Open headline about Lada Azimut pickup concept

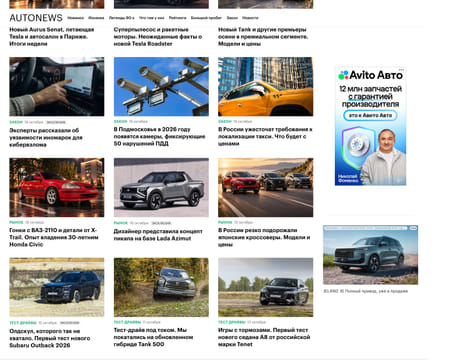(158, 235)
